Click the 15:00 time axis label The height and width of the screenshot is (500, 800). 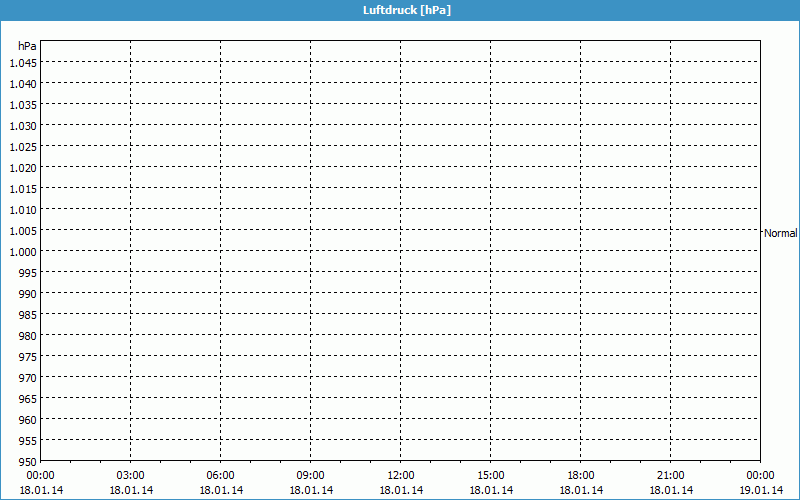tap(491, 475)
